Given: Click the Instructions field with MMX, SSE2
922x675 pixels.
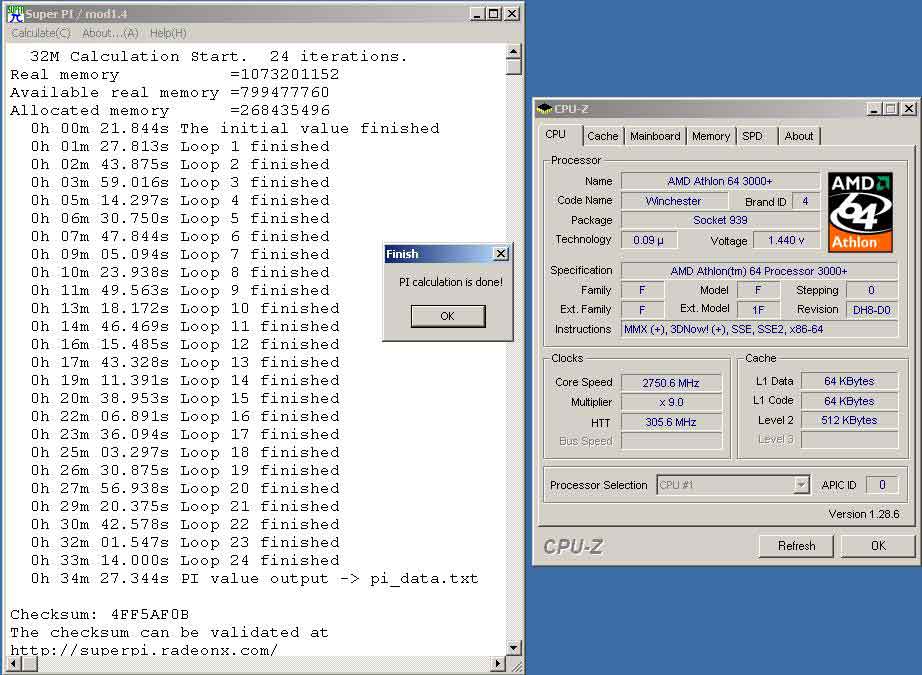Looking at the screenshot, I should coord(759,329).
